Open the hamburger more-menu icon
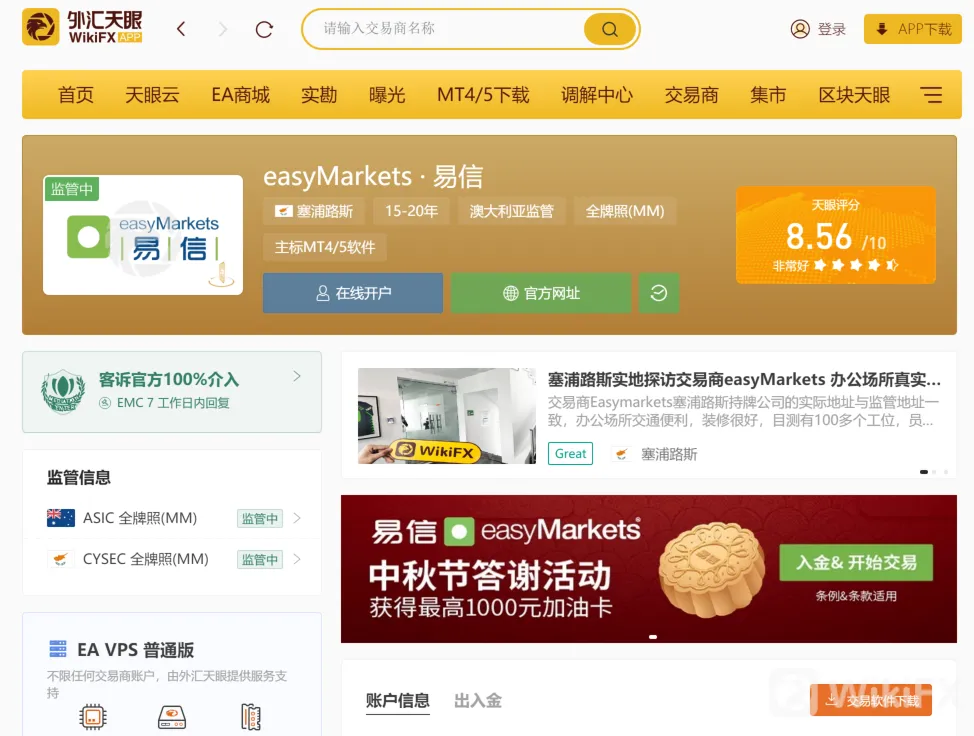Image resolution: width=974 pixels, height=736 pixels. tap(931, 94)
